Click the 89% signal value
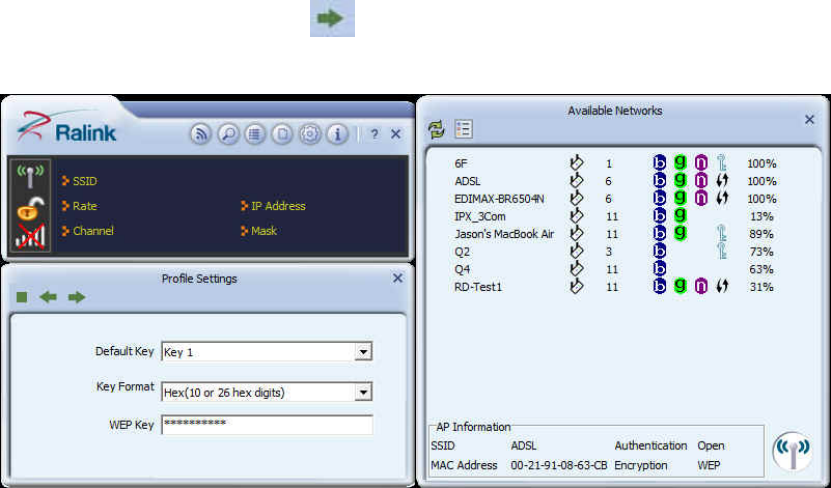The image size is (831, 488). (x=762, y=234)
